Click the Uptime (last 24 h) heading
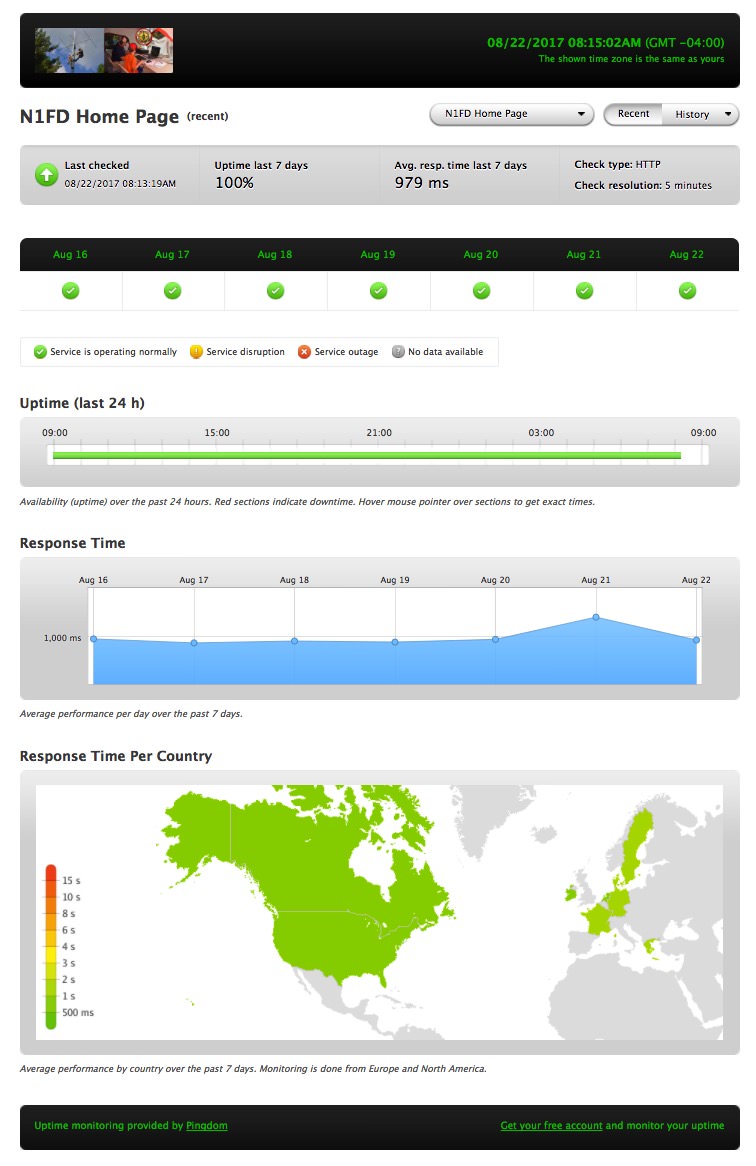Screen dimensions: 756x1166 pyautogui.click(x=82, y=403)
